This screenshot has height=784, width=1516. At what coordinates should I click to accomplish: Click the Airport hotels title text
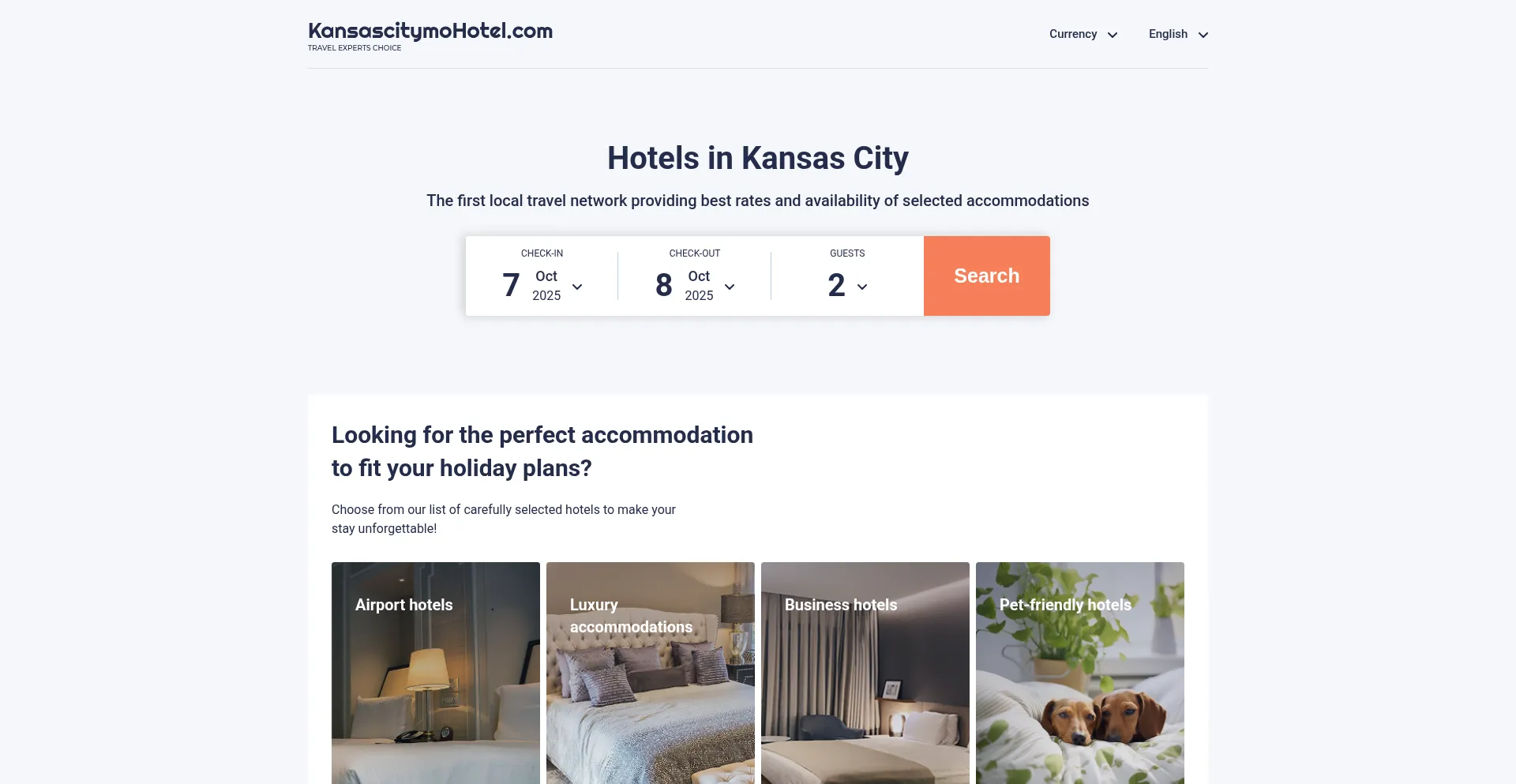(403, 605)
